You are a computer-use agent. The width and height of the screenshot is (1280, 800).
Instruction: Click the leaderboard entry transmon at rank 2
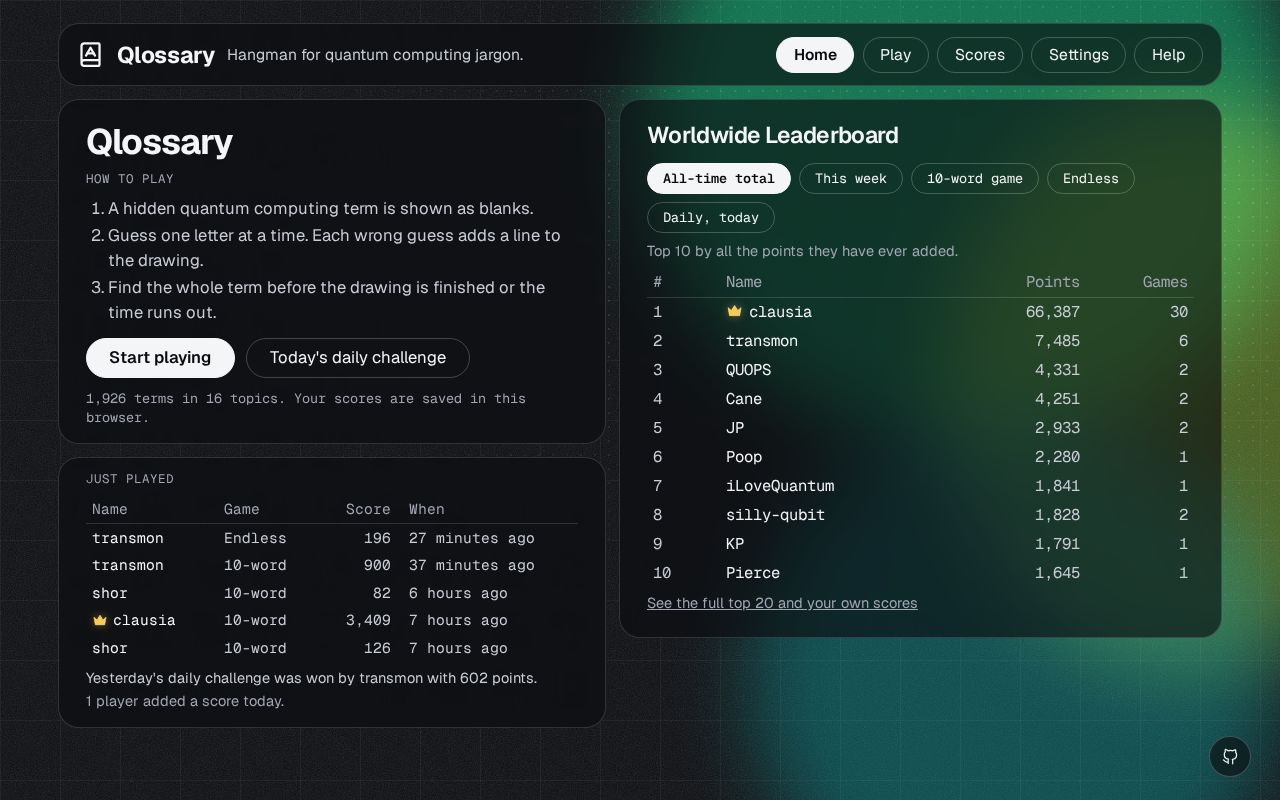point(920,341)
